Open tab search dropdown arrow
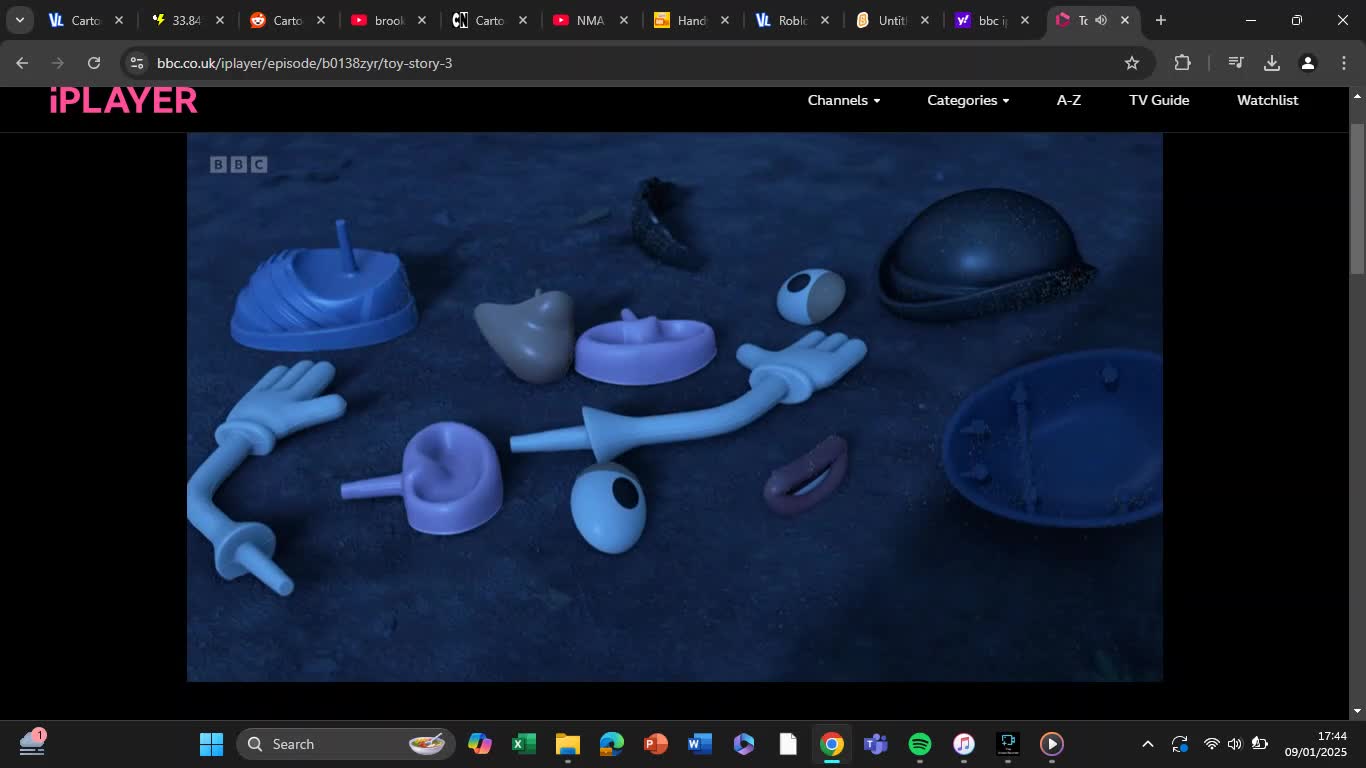The width and height of the screenshot is (1366, 768). click(x=19, y=20)
